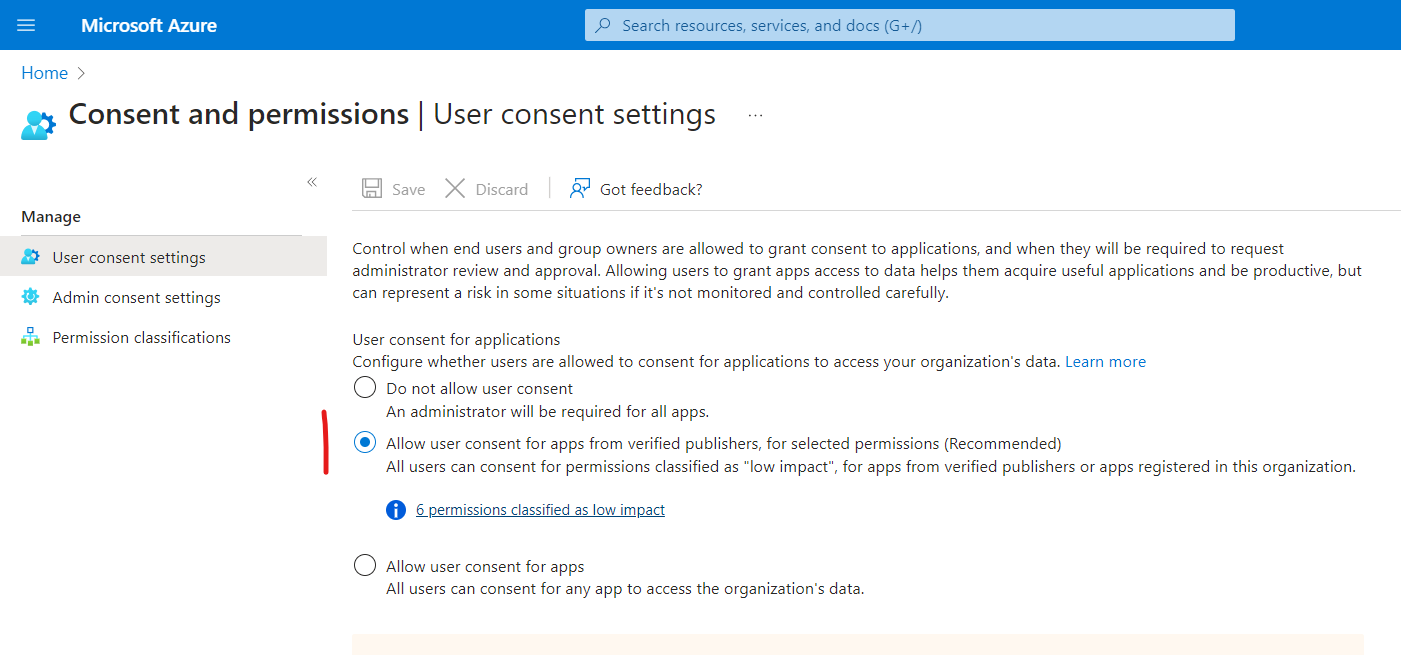Click the Admin consent settings gear icon
This screenshot has height=655, width=1401.
tap(30, 297)
